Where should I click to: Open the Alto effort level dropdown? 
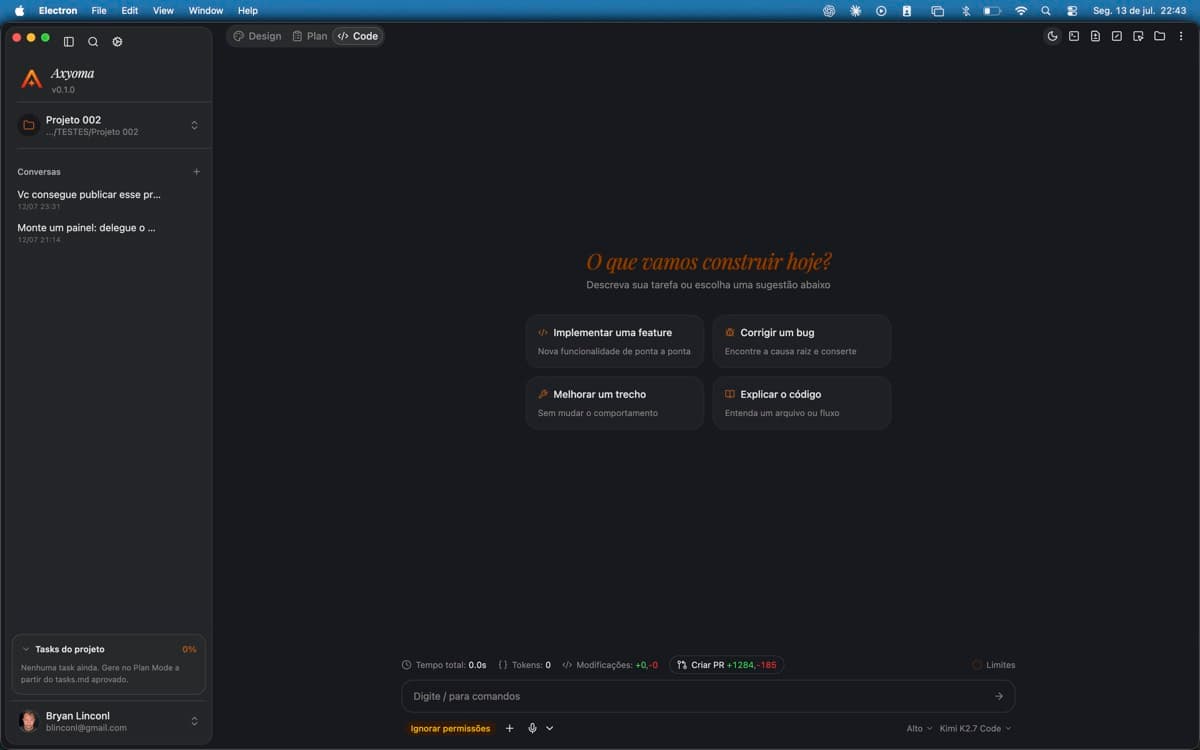coord(919,728)
